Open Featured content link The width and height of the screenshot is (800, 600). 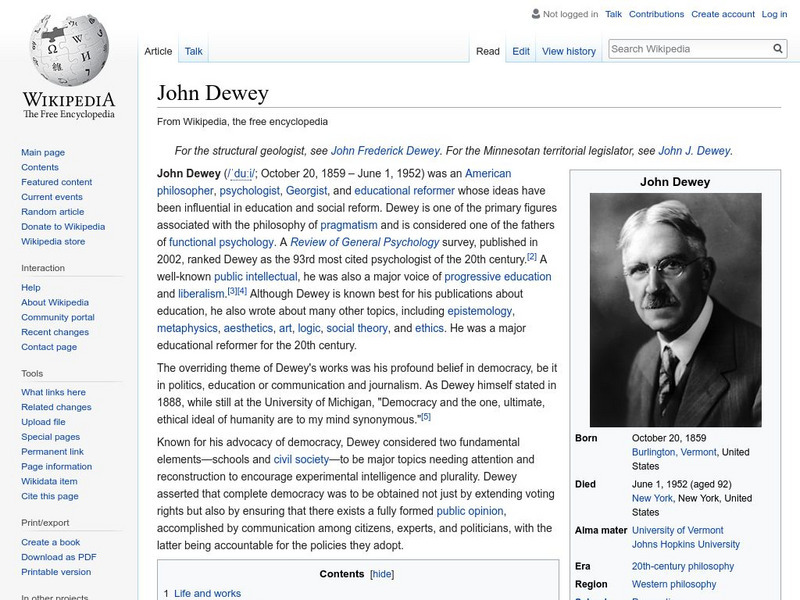[x=57, y=182]
